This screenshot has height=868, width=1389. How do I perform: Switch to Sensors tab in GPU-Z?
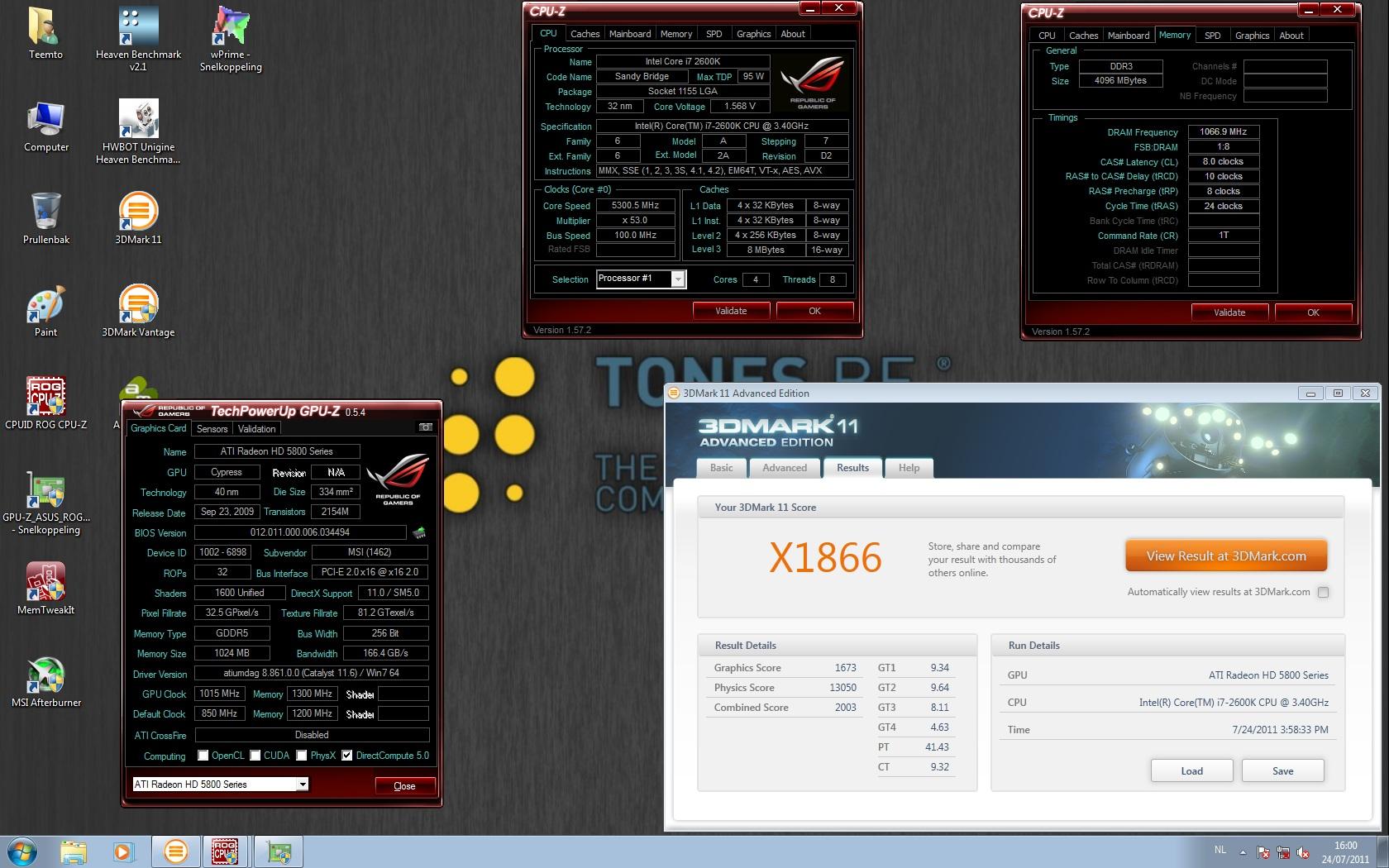click(212, 429)
